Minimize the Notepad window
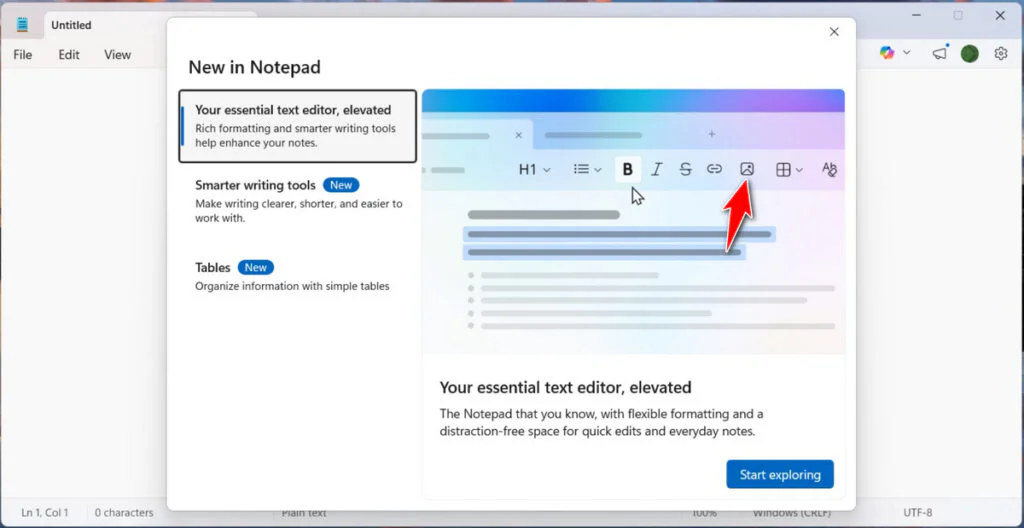1024x528 pixels. coord(914,16)
